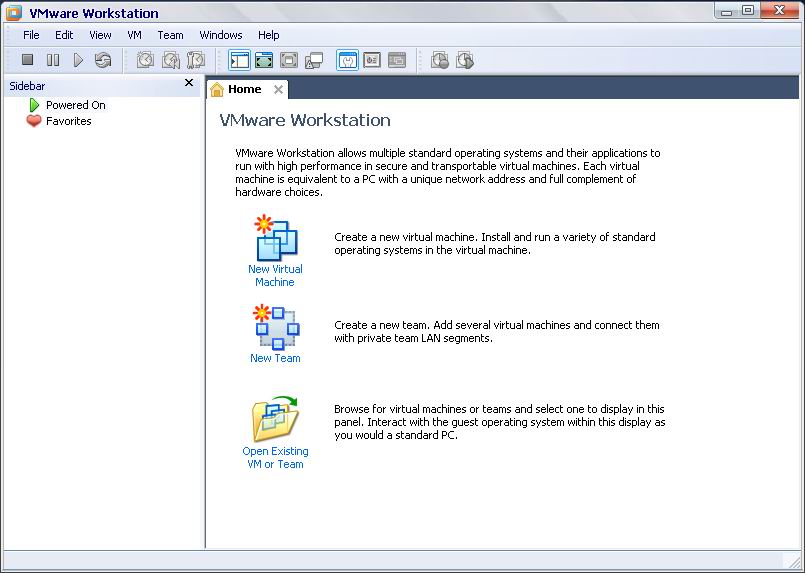This screenshot has width=805, height=573.
Task: Select the Home tab label
Action: [x=244, y=89]
